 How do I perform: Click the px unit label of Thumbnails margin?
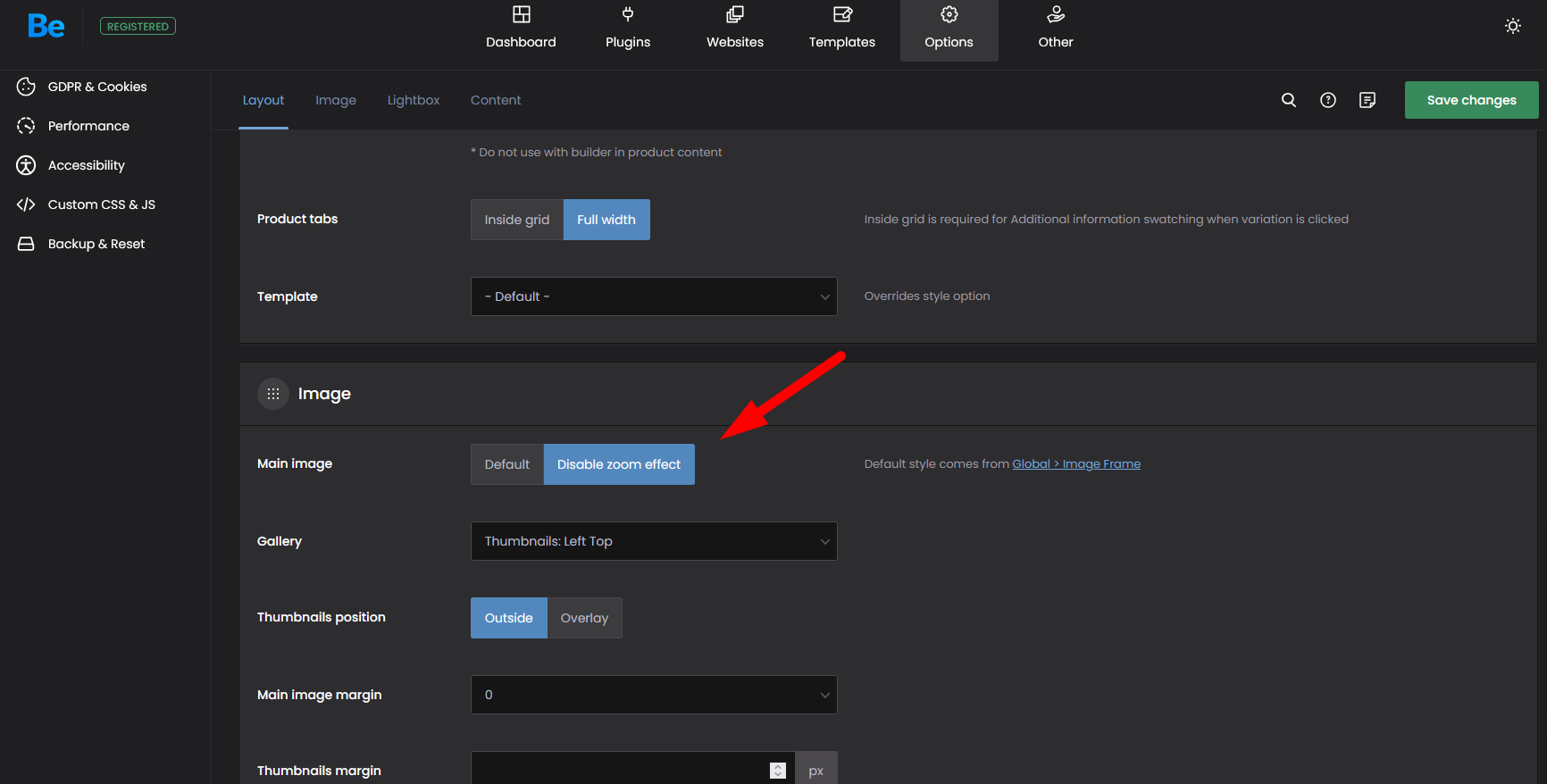click(816, 771)
